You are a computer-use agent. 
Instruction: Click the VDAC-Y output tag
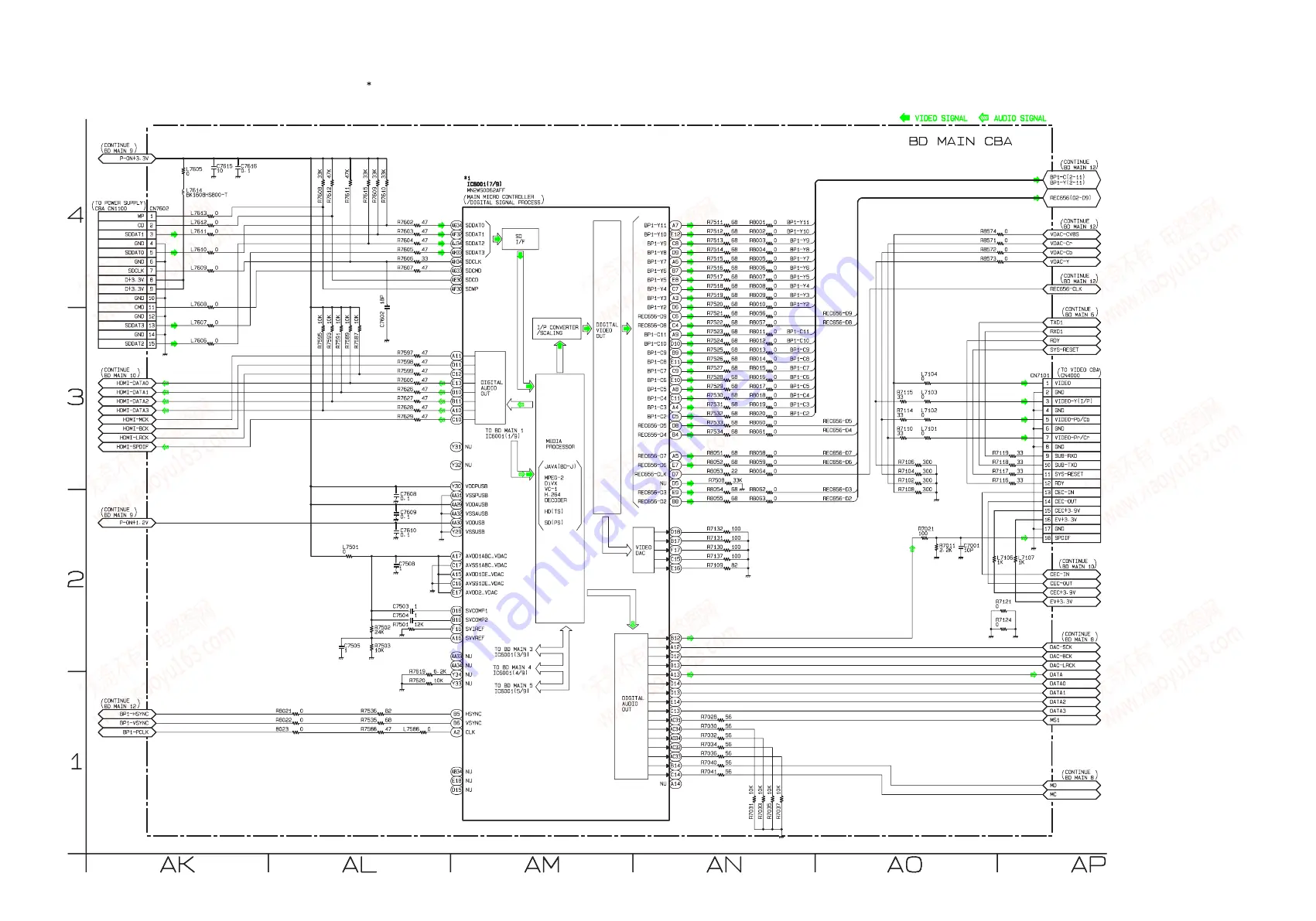pyautogui.click(x=1072, y=262)
